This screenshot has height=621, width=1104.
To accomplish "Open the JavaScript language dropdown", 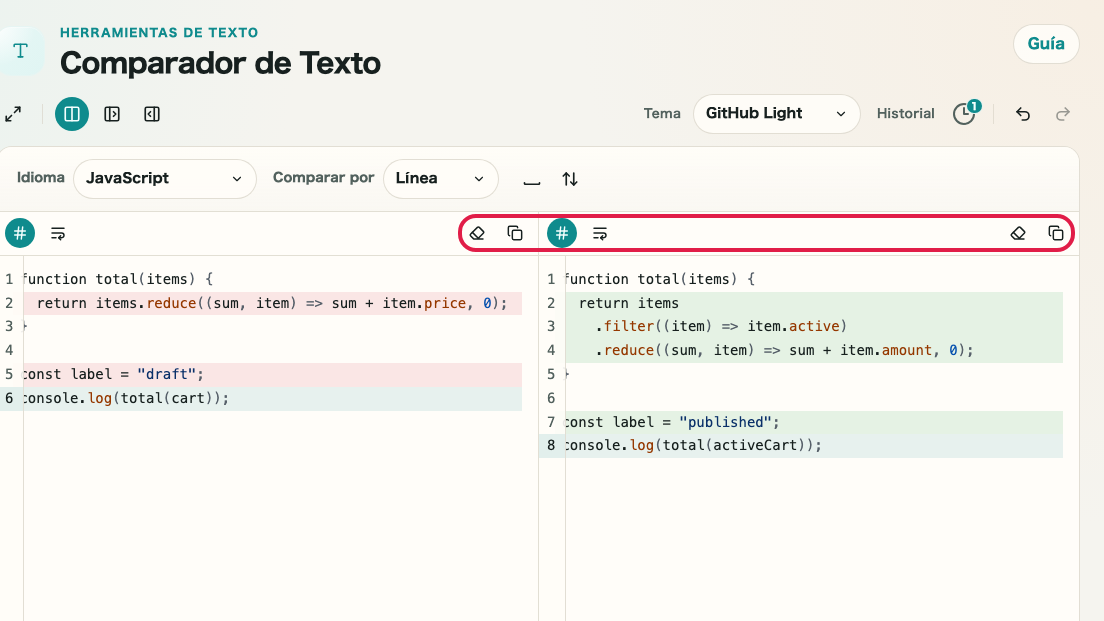I will coord(165,179).
